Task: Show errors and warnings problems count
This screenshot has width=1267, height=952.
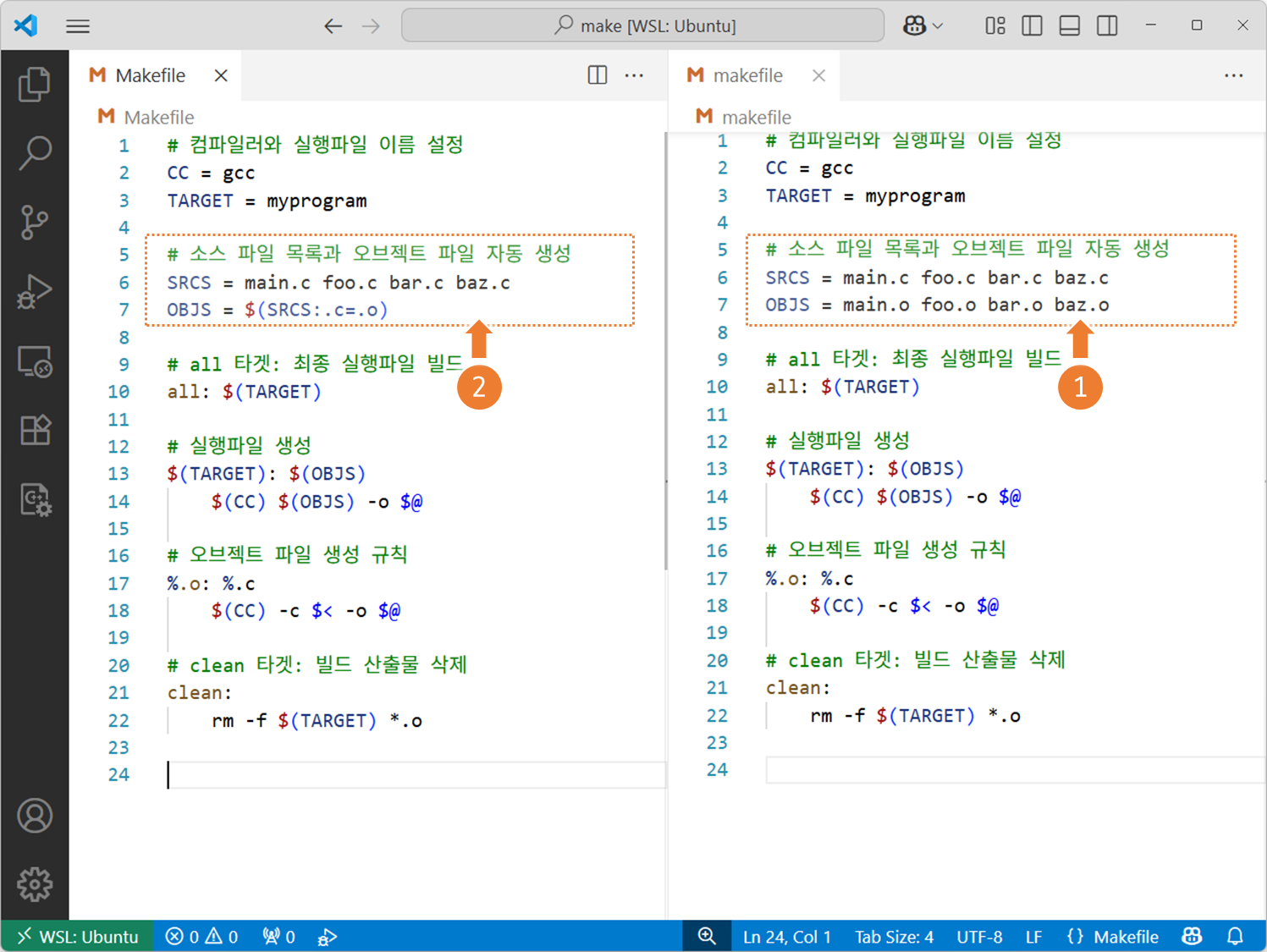Action: click(201, 936)
